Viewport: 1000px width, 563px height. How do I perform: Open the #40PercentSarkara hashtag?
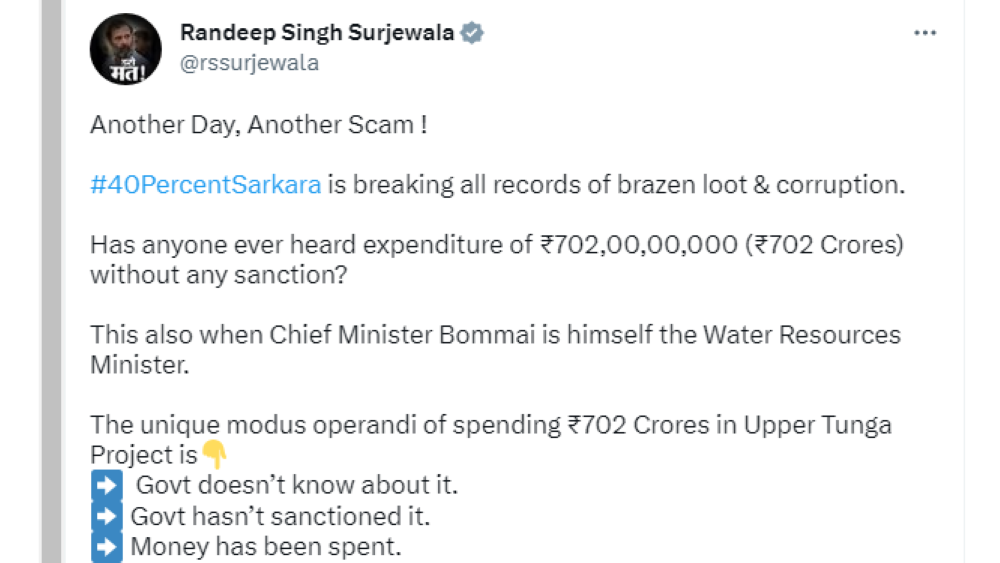click(205, 185)
